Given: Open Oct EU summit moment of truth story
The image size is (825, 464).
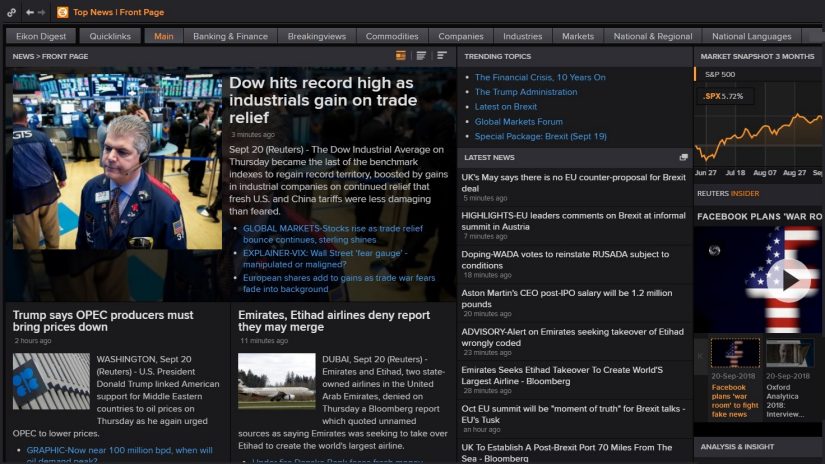Looking at the screenshot, I should [x=574, y=414].
